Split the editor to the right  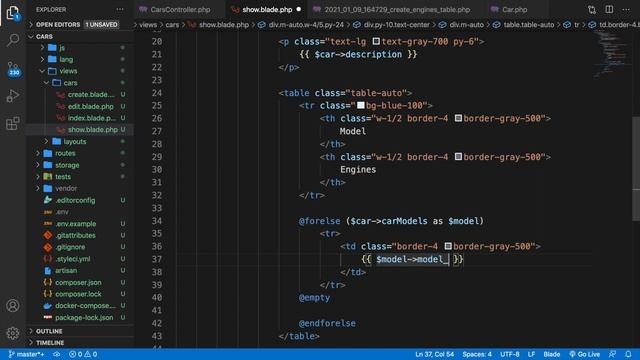609,9
